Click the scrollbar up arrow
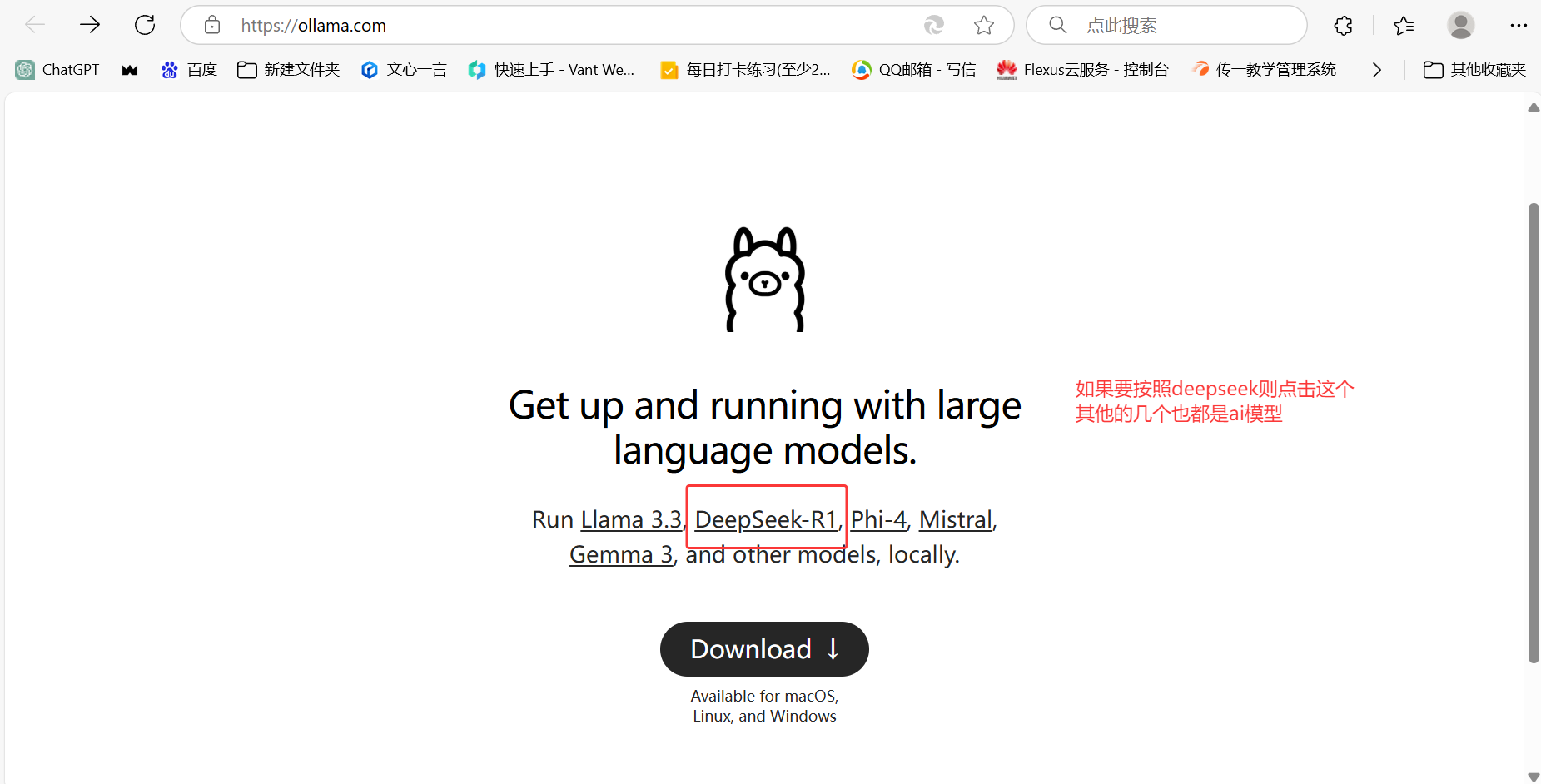This screenshot has height=784, width=1541. (1534, 107)
